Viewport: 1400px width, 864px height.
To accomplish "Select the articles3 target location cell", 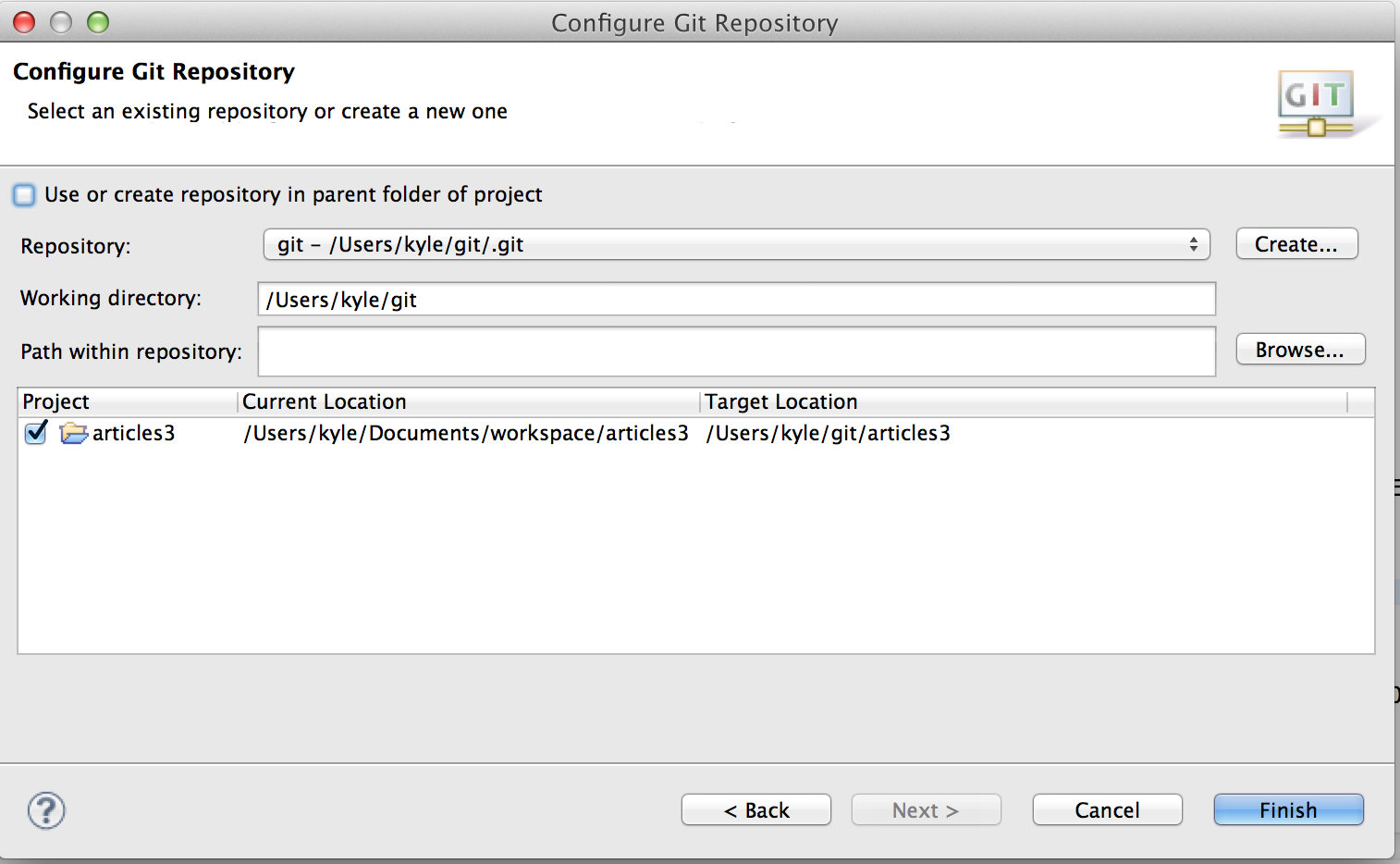I will click(x=828, y=433).
